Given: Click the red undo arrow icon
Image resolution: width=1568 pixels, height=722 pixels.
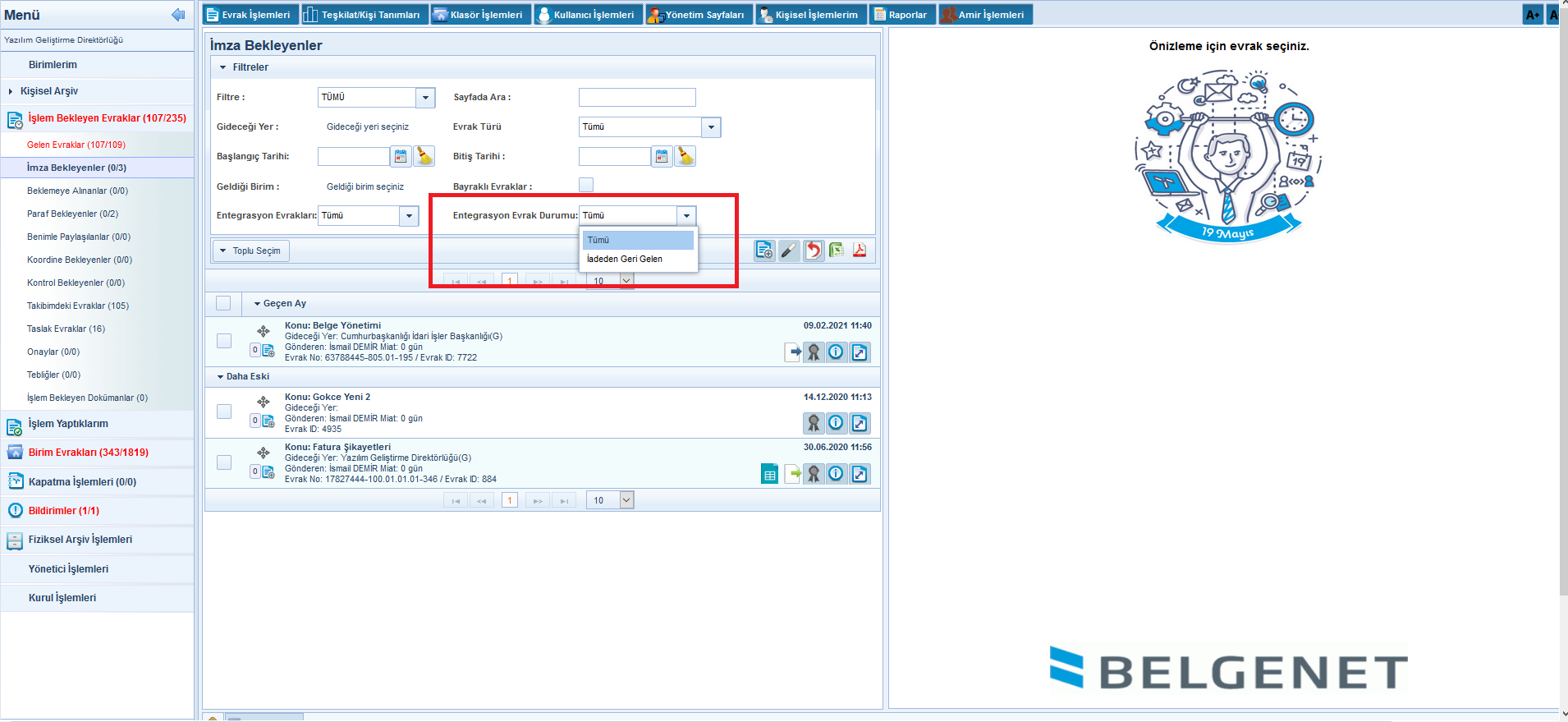Looking at the screenshot, I should coord(813,251).
